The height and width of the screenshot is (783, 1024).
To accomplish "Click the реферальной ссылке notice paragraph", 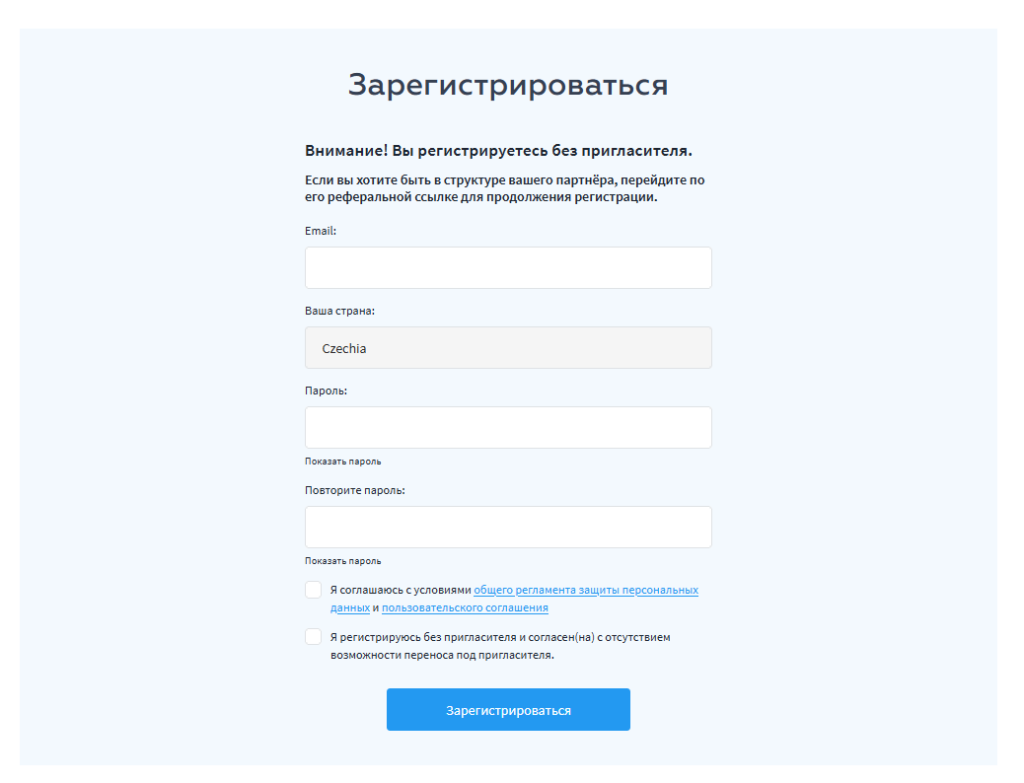I will 505,189.
